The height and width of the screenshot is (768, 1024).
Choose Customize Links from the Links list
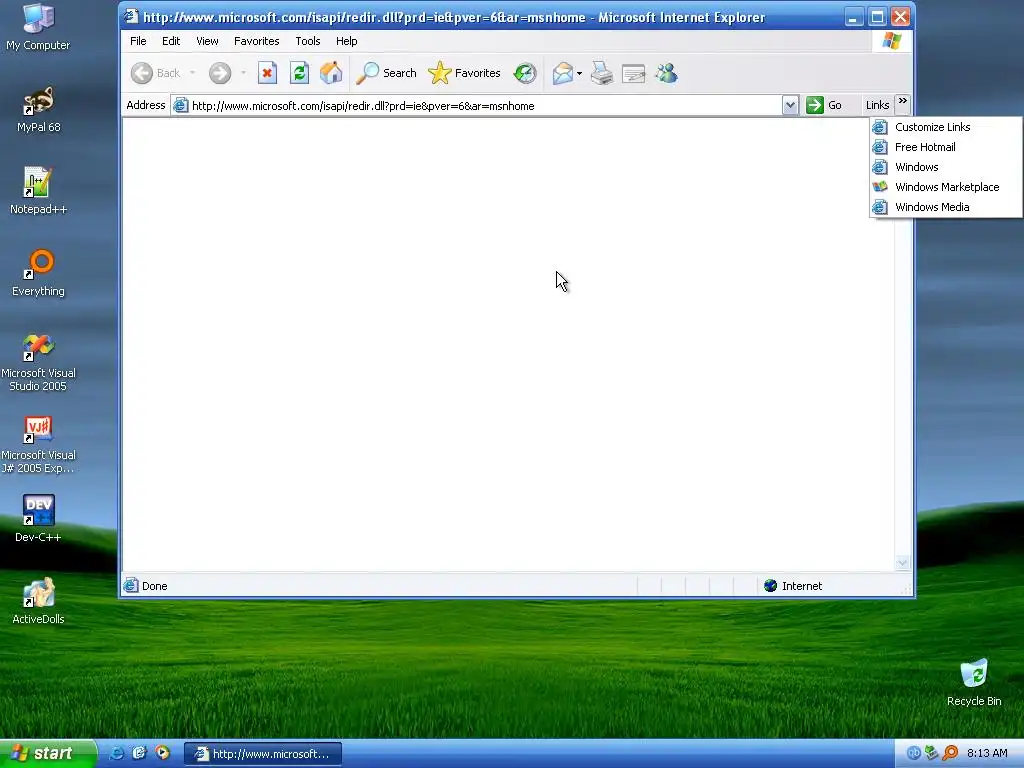coord(946,127)
